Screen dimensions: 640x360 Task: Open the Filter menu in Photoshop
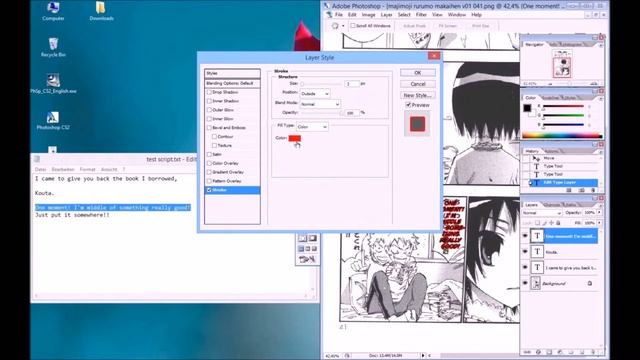point(421,15)
